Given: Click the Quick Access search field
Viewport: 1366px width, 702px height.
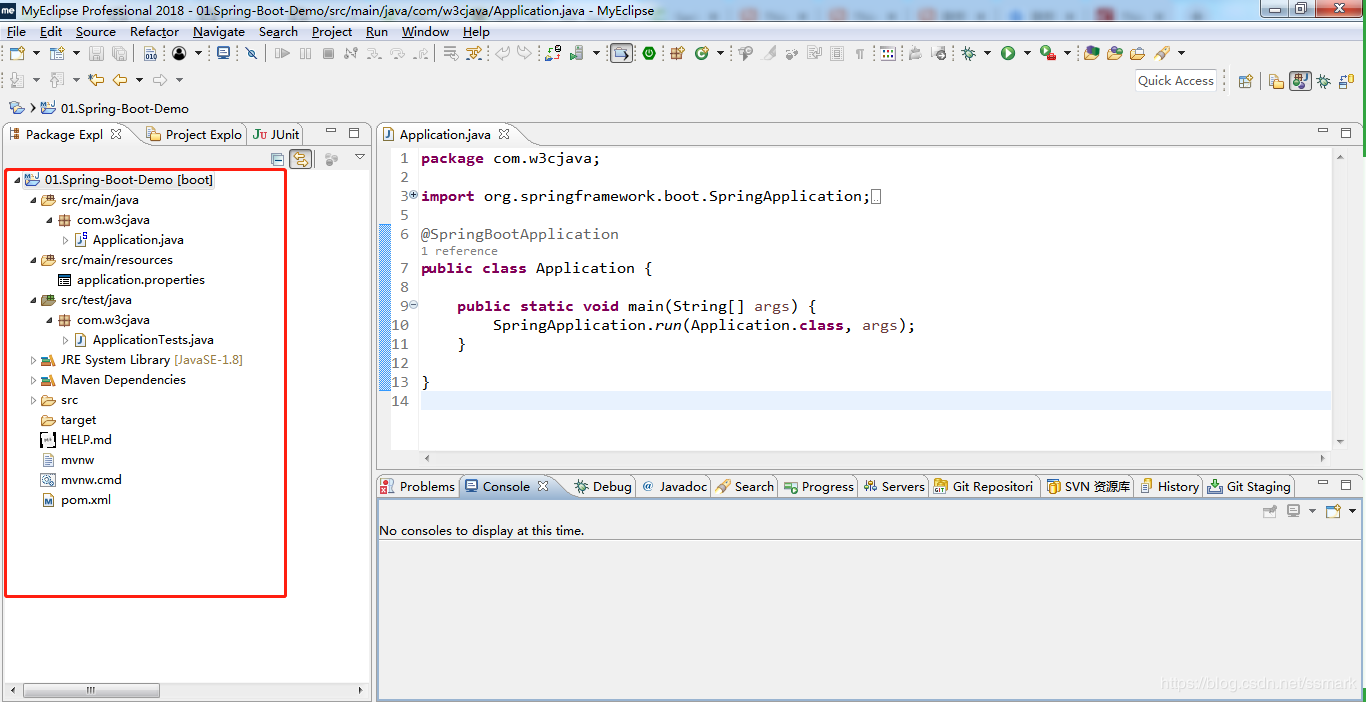Looking at the screenshot, I should (x=1175, y=81).
